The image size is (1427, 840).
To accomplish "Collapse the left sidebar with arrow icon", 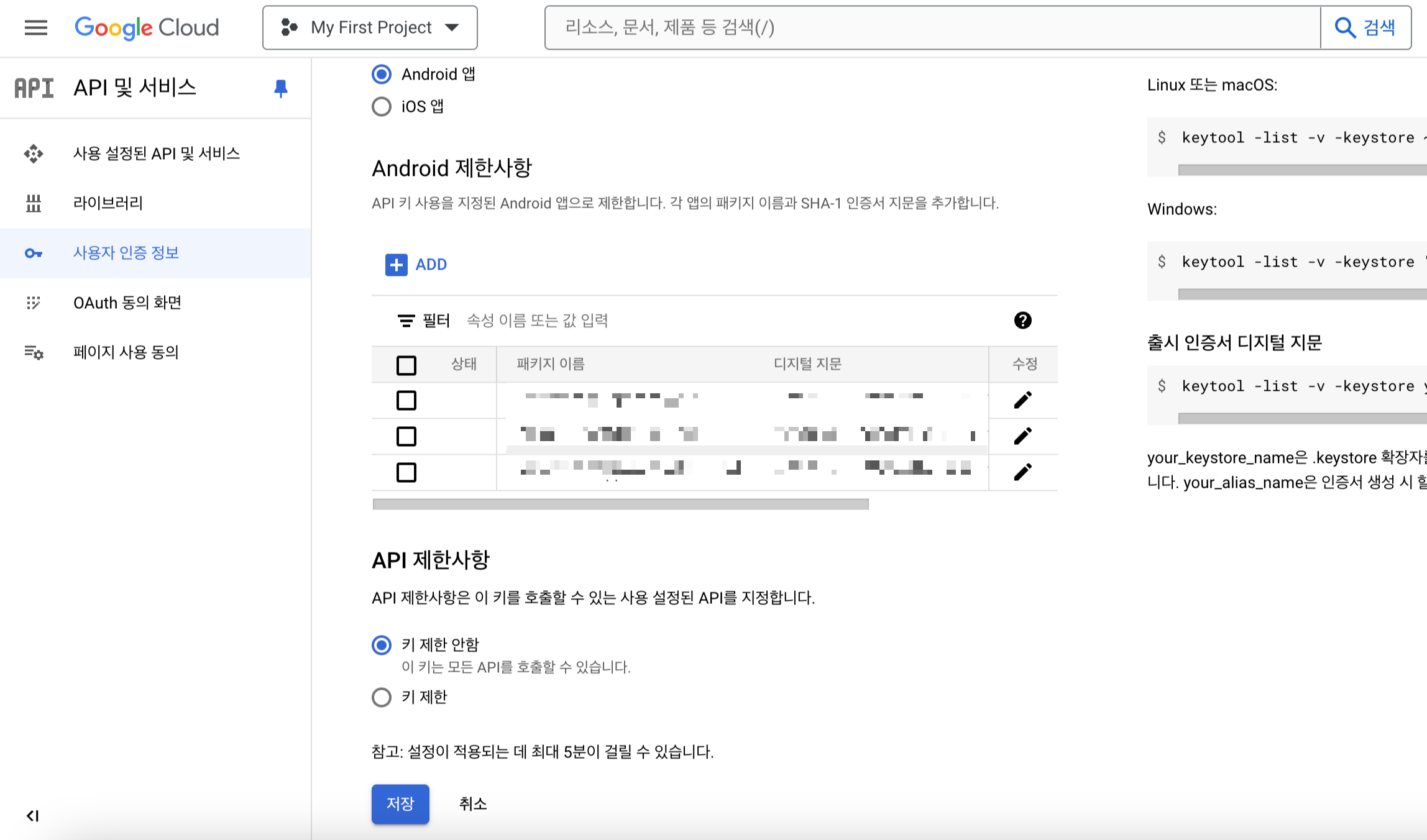I will (x=33, y=816).
